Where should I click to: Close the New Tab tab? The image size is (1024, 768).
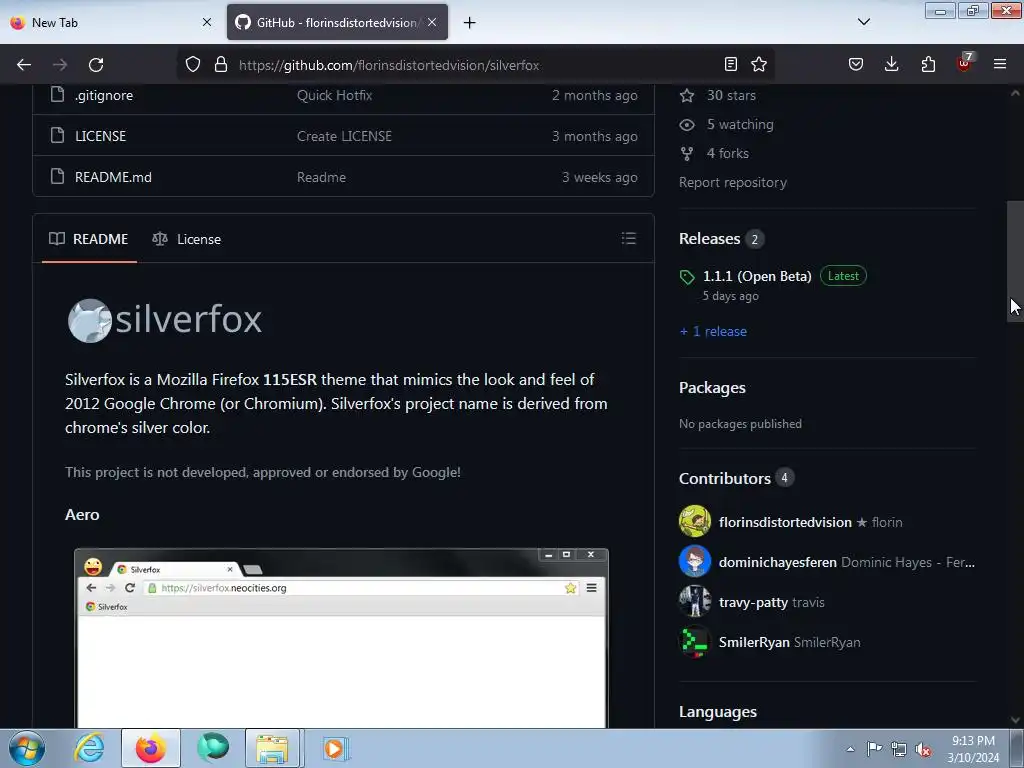coord(207,22)
